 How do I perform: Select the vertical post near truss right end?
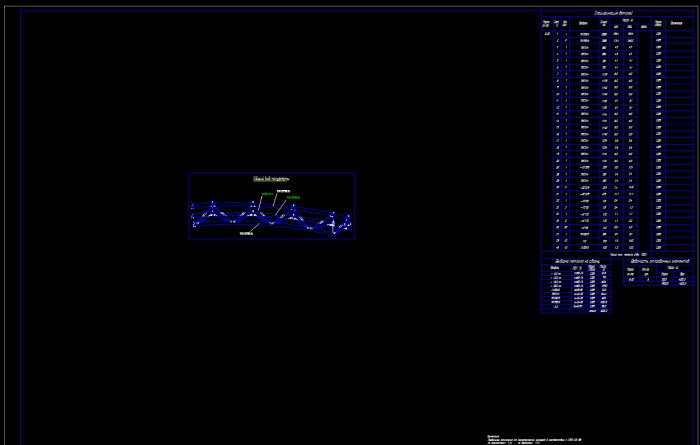pos(333,223)
